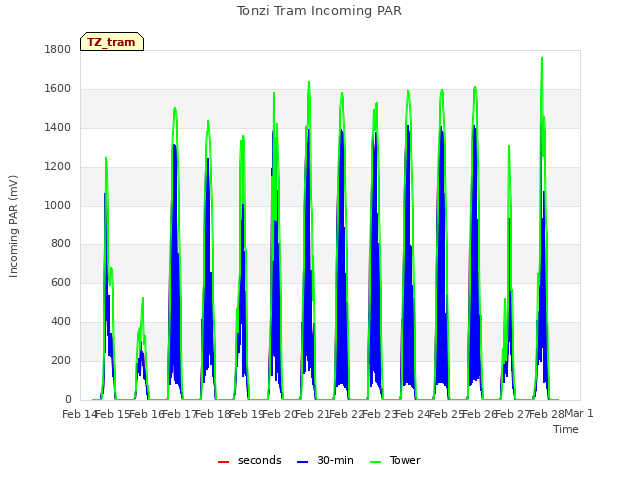The height and width of the screenshot is (480, 640).
Task: Click the 1400 y-axis tick label
Action: tap(58, 128)
